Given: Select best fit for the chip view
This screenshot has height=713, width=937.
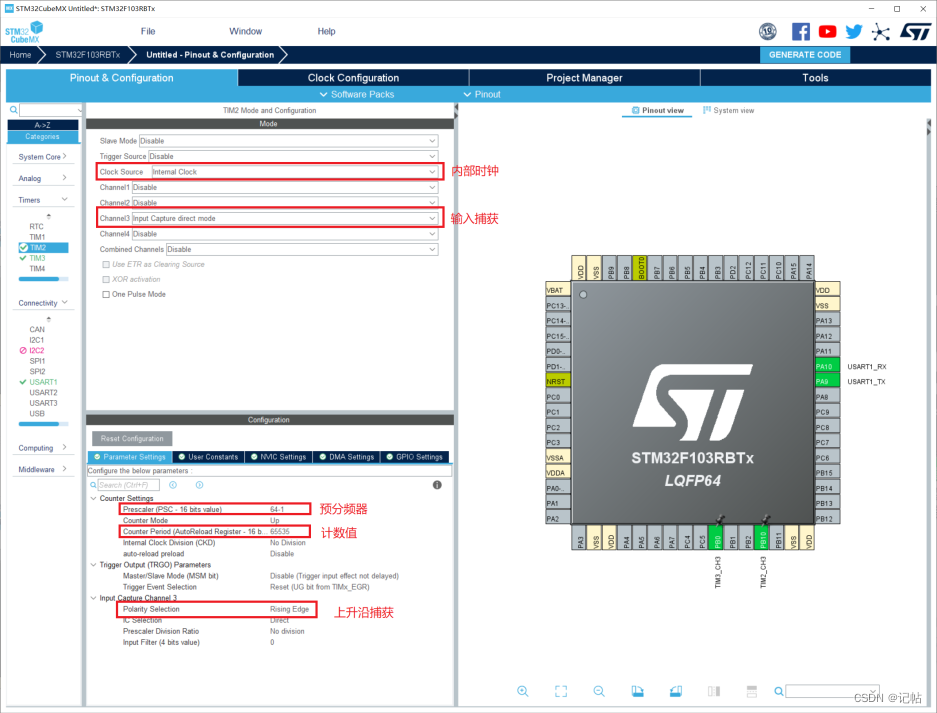Looking at the screenshot, I should [x=561, y=691].
